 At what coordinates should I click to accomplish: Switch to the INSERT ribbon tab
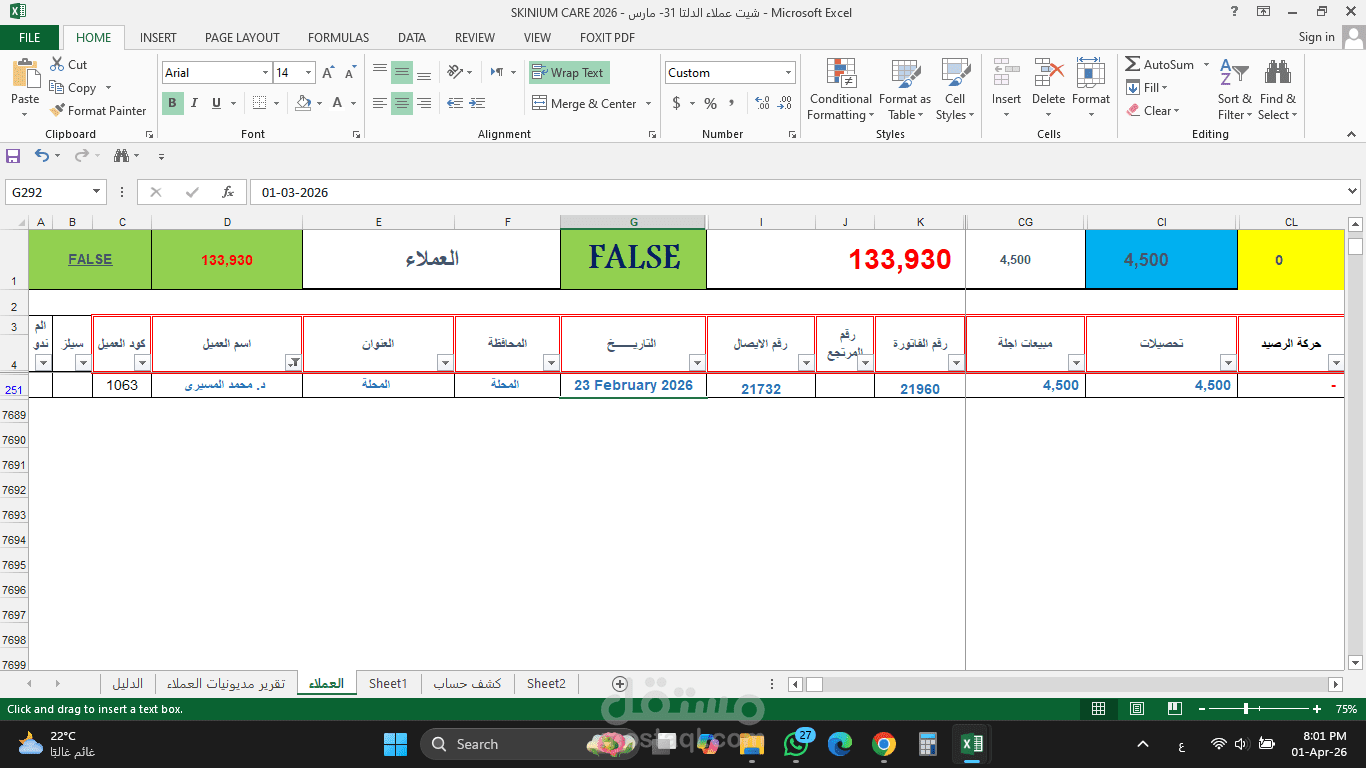point(158,38)
